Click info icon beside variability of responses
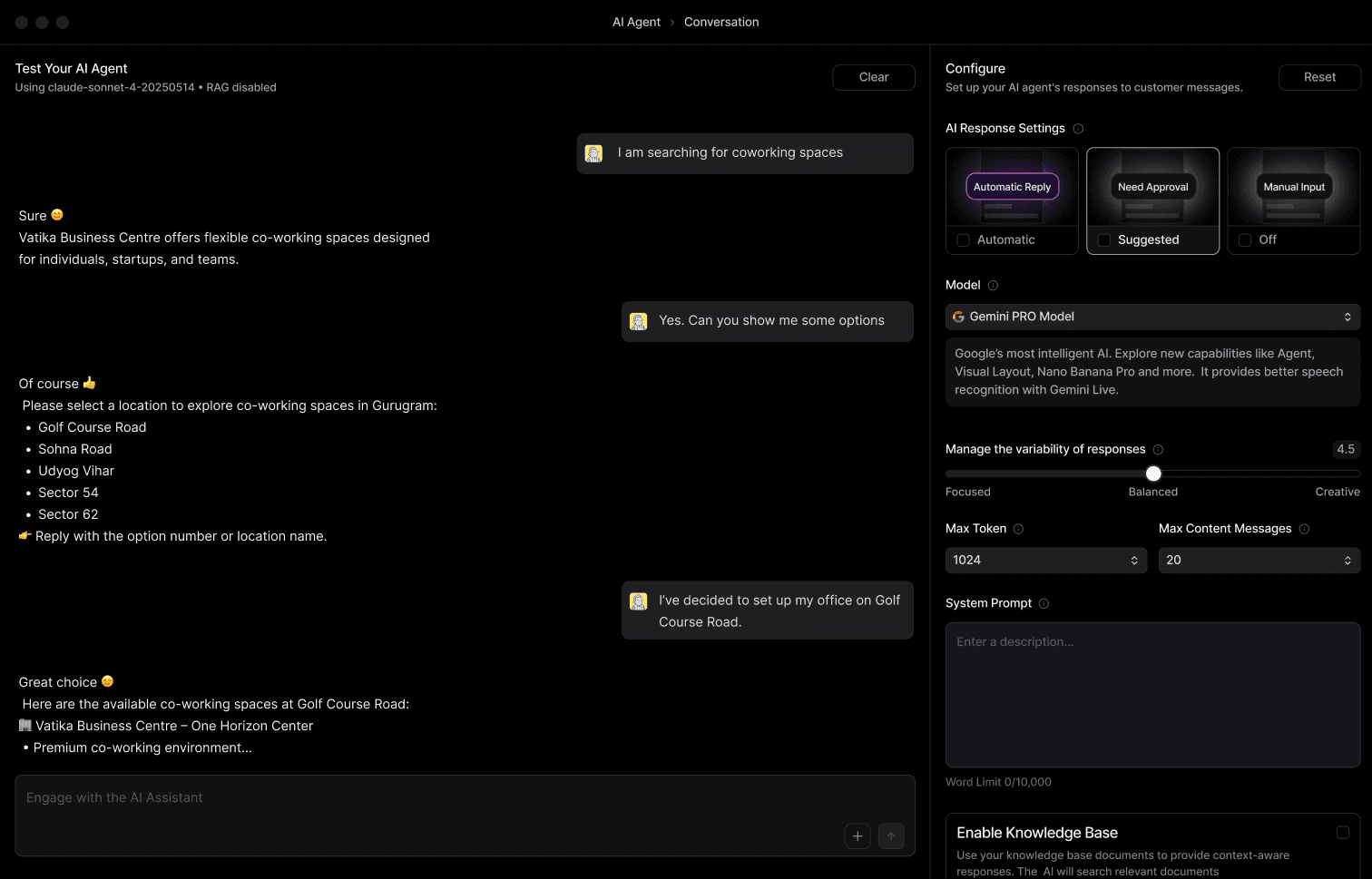This screenshot has width=1372, height=879. pos(1158,450)
